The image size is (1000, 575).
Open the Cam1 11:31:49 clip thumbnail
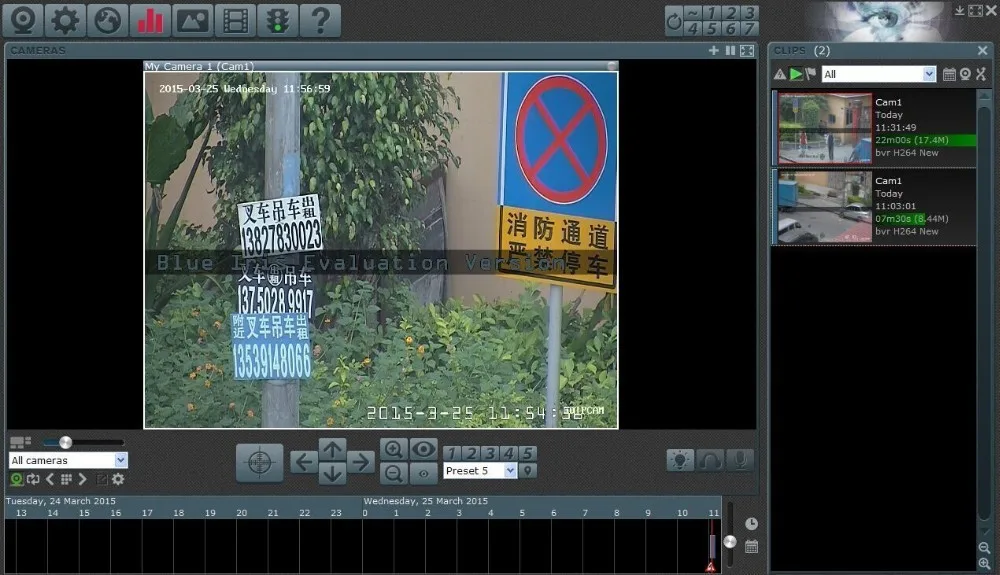click(x=825, y=129)
